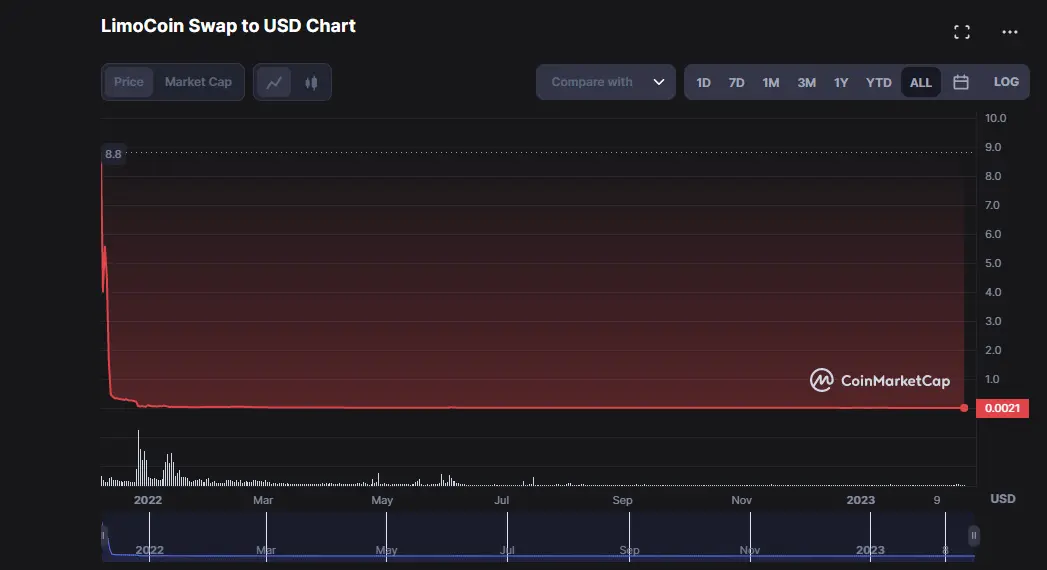Click the May label on the time axis
Viewport: 1047px width, 570px height.
[382, 500]
